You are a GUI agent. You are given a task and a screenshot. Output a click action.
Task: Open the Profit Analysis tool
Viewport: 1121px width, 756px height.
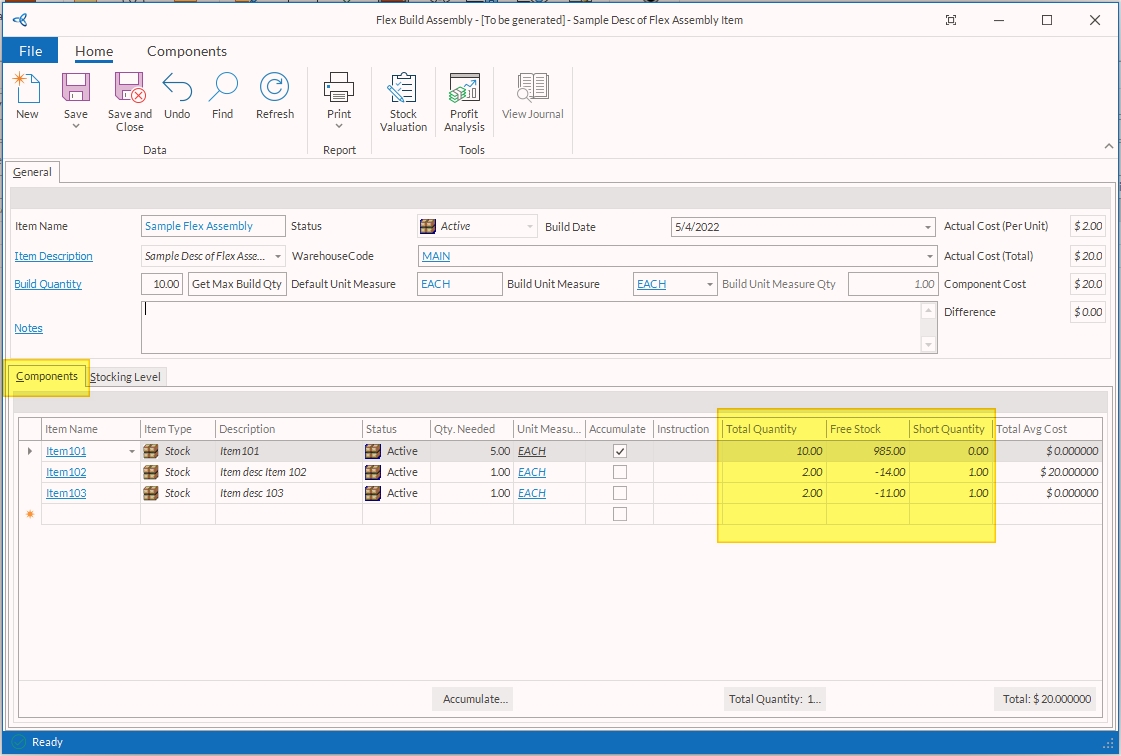[464, 89]
